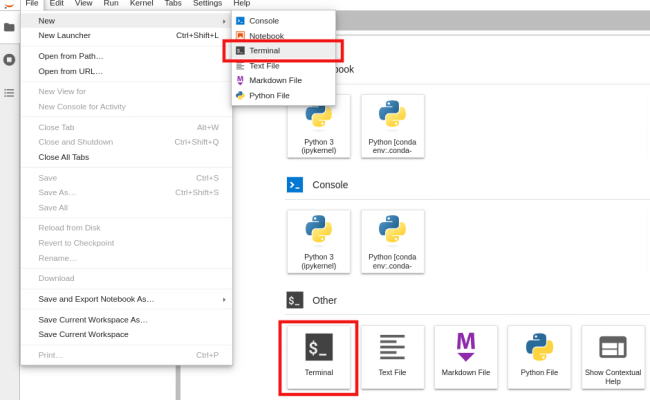Image resolution: width=650 pixels, height=400 pixels.
Task: Click the grayed-out Save As… entry
Action: (126, 193)
